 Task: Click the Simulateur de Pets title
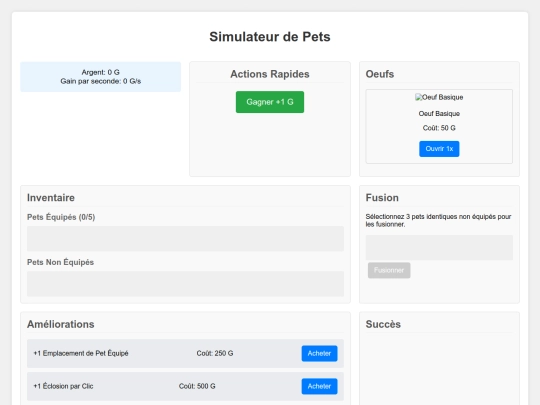pos(270,37)
